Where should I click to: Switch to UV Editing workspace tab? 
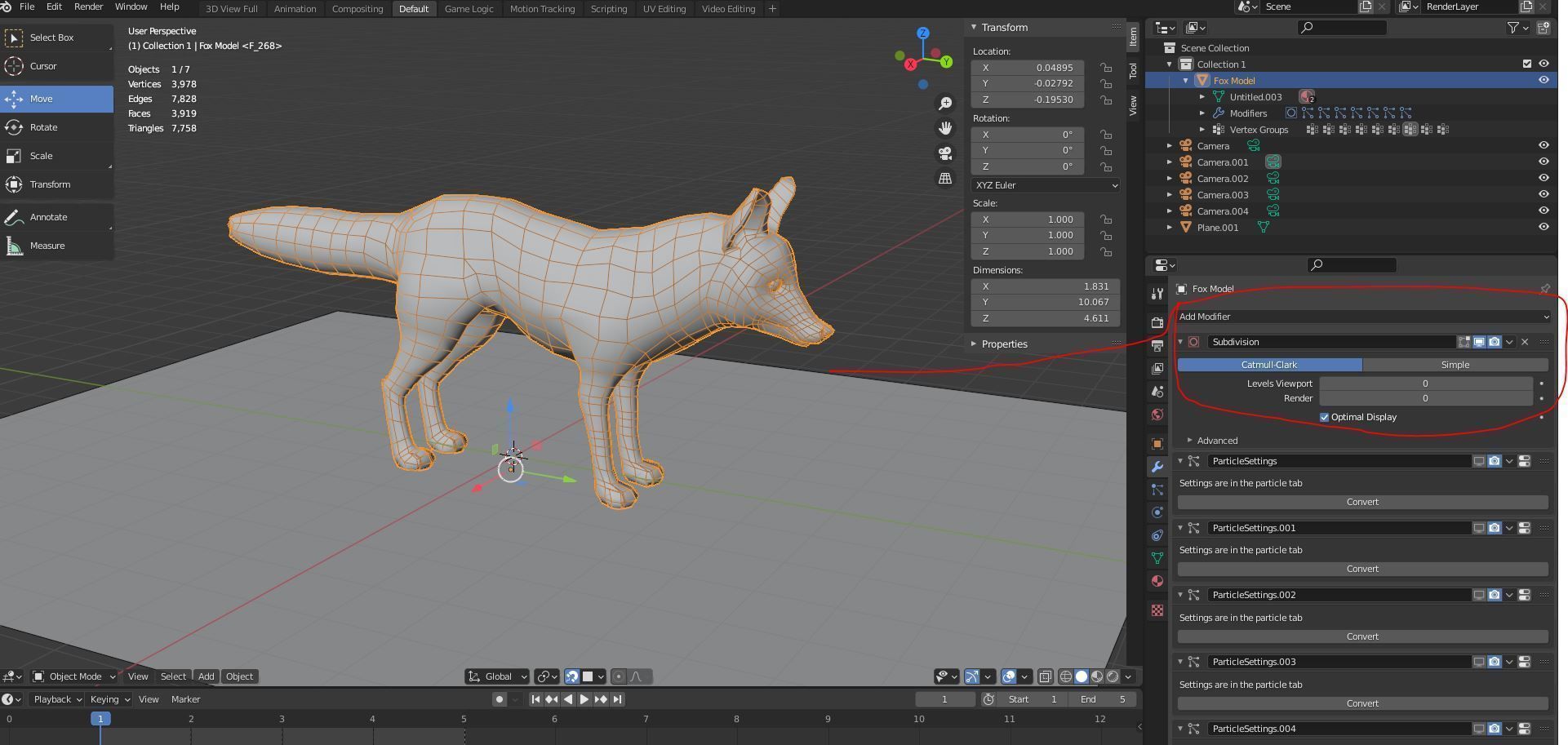[x=664, y=9]
